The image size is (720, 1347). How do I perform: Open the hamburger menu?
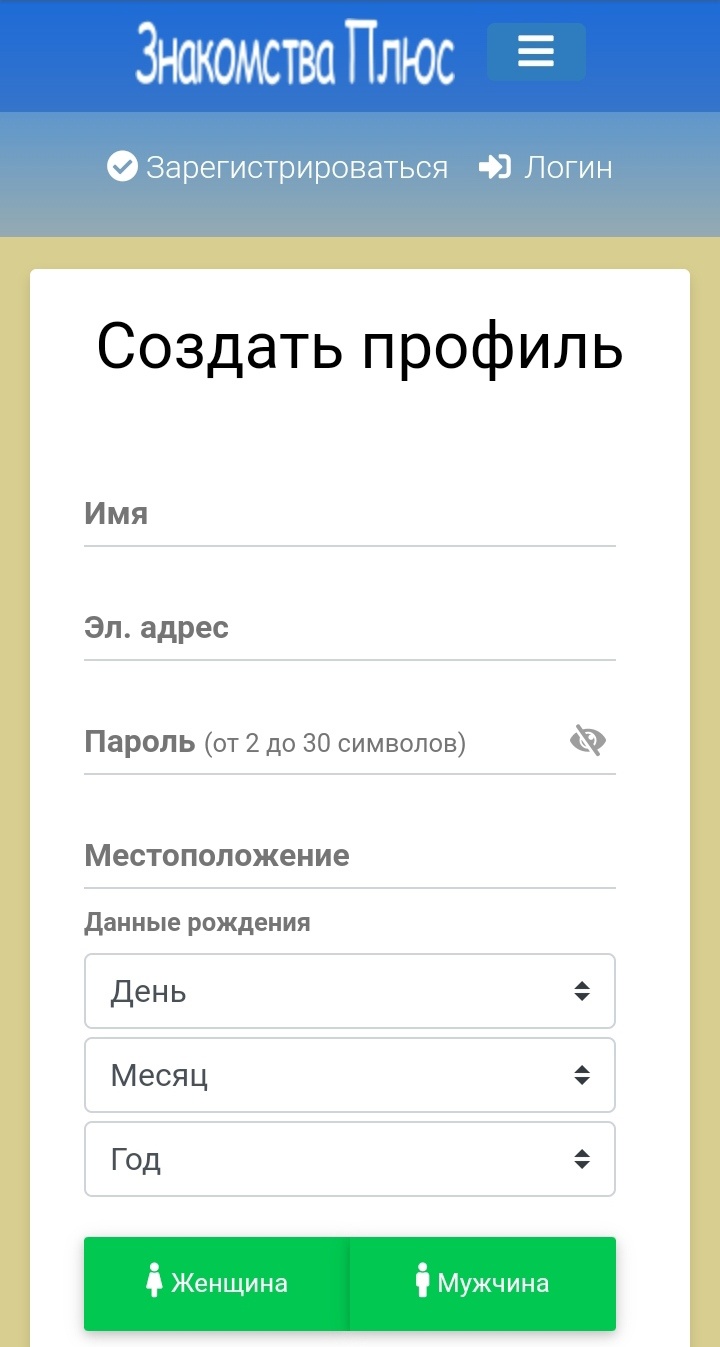click(x=536, y=51)
